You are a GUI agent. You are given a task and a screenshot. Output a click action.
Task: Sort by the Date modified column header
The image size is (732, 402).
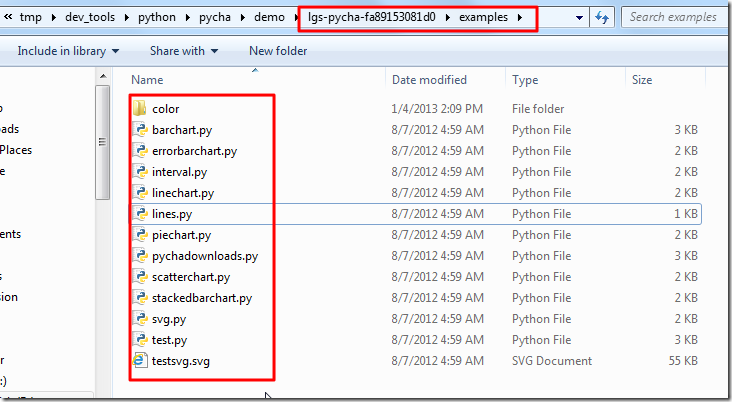pyautogui.click(x=429, y=80)
